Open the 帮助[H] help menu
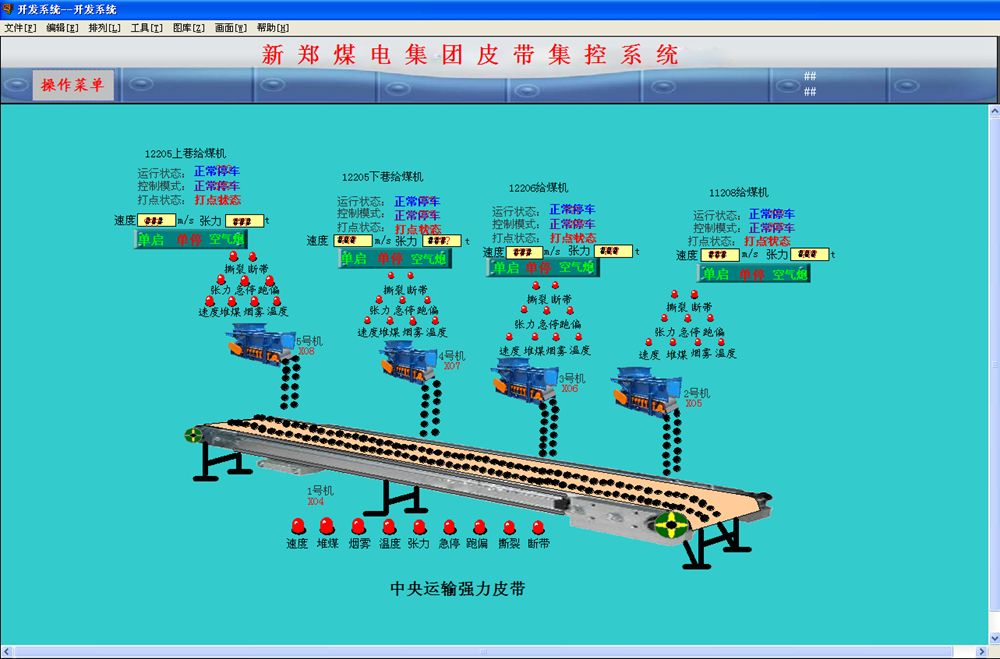This screenshot has height=659, width=1000. pyautogui.click(x=272, y=28)
